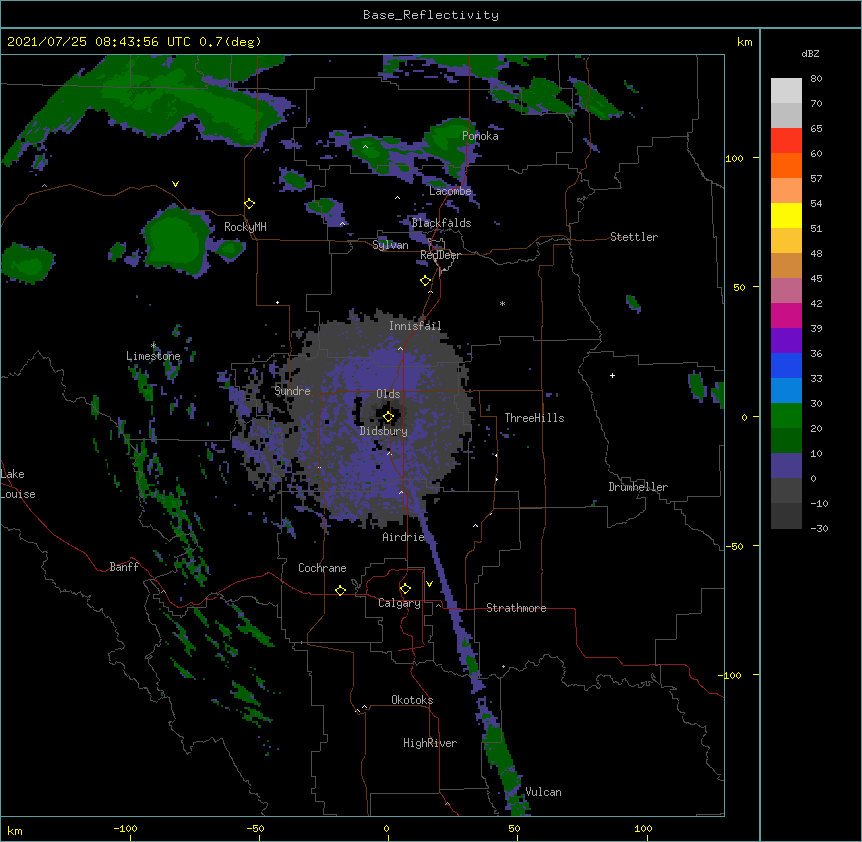The height and width of the screenshot is (842, 862).
Task: Click the Limestone label
Action: [153, 356]
